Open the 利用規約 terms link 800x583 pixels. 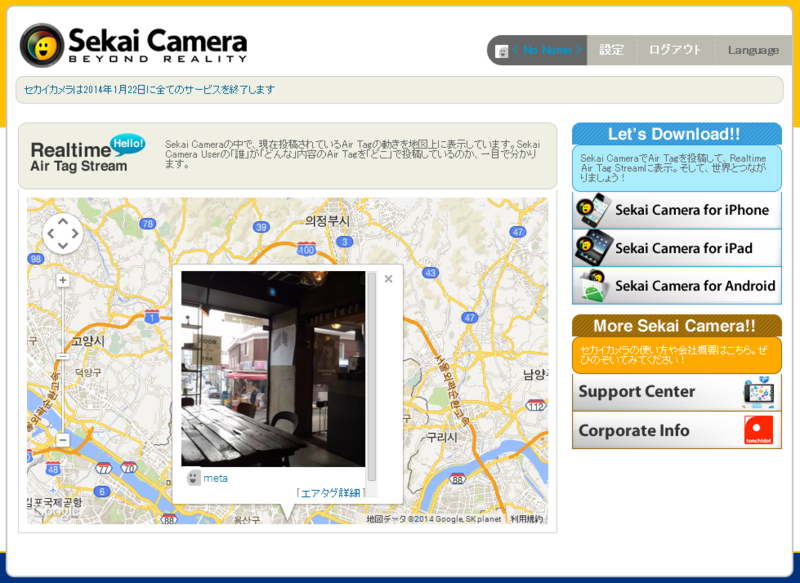(527, 519)
